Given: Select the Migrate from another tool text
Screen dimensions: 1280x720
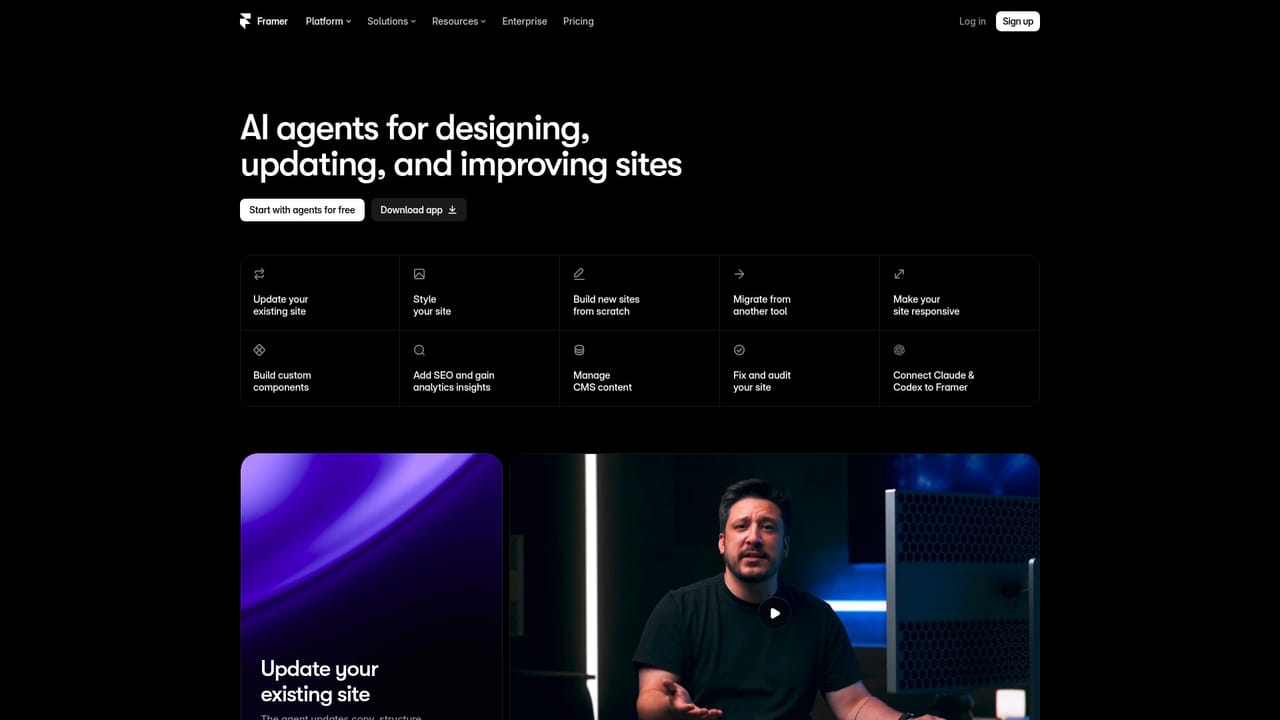Looking at the screenshot, I should coord(762,305).
